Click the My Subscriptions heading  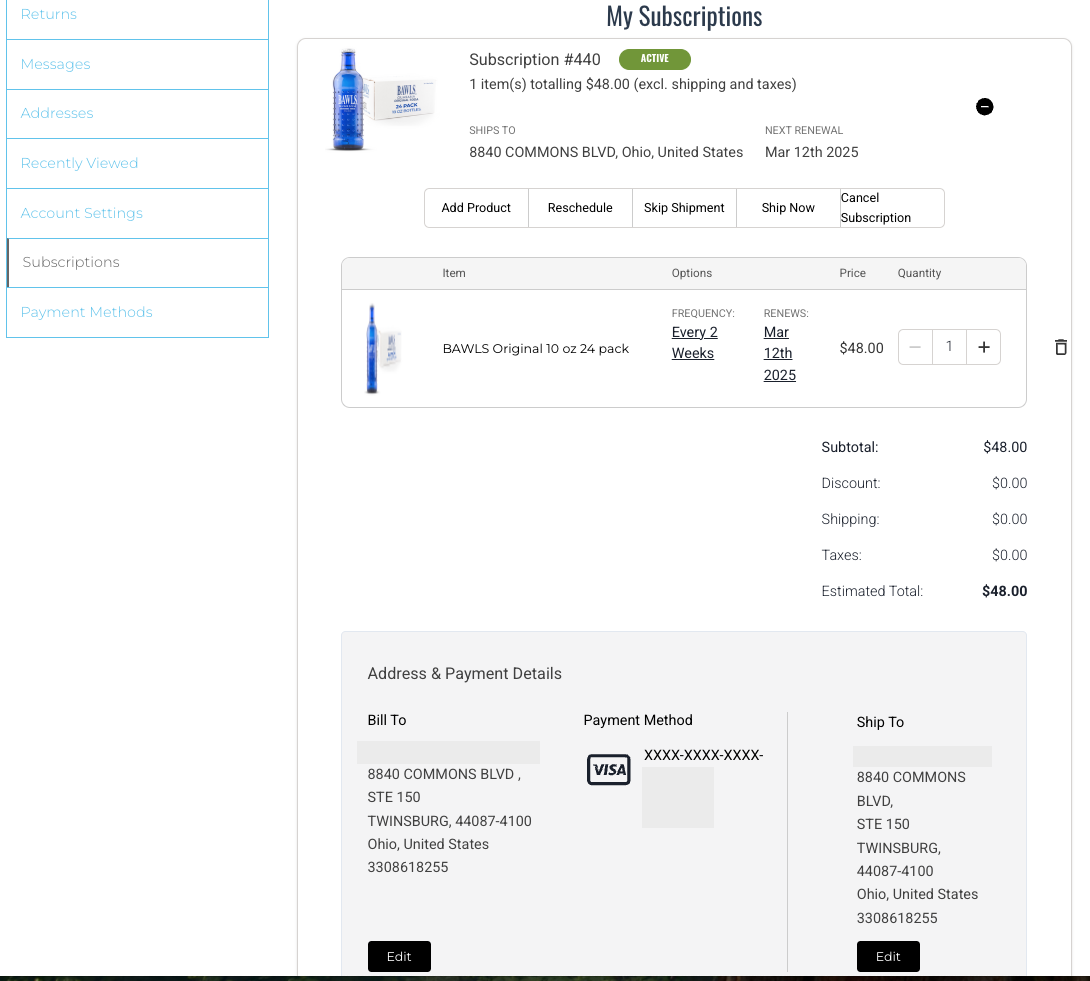tap(684, 17)
